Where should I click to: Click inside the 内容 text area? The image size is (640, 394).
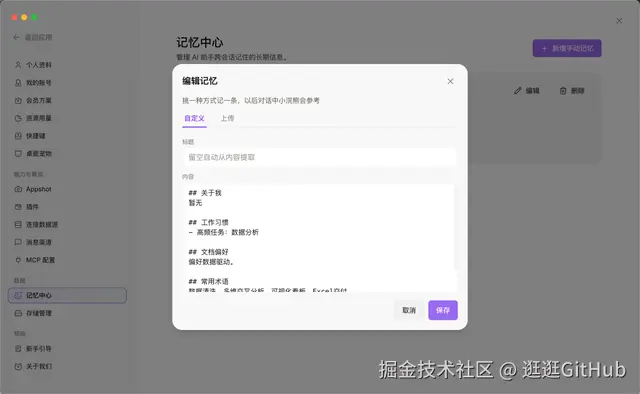319,238
